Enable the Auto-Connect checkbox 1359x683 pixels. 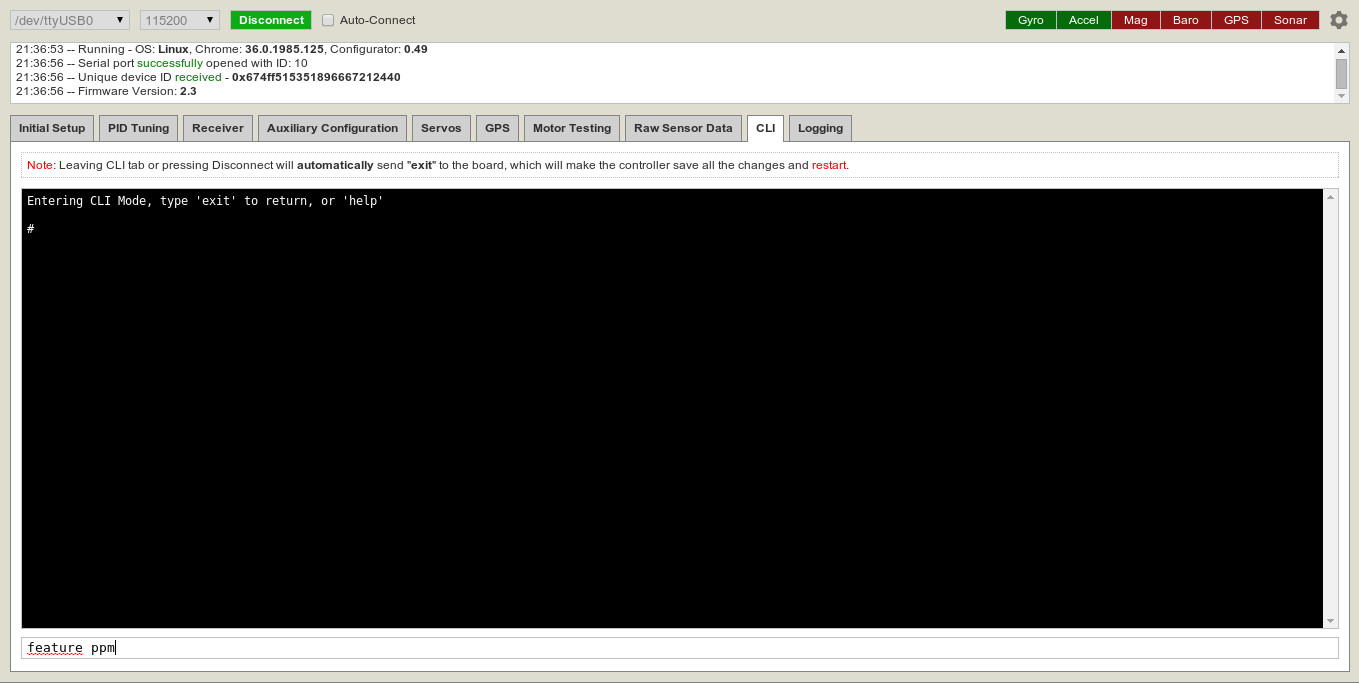coord(328,20)
